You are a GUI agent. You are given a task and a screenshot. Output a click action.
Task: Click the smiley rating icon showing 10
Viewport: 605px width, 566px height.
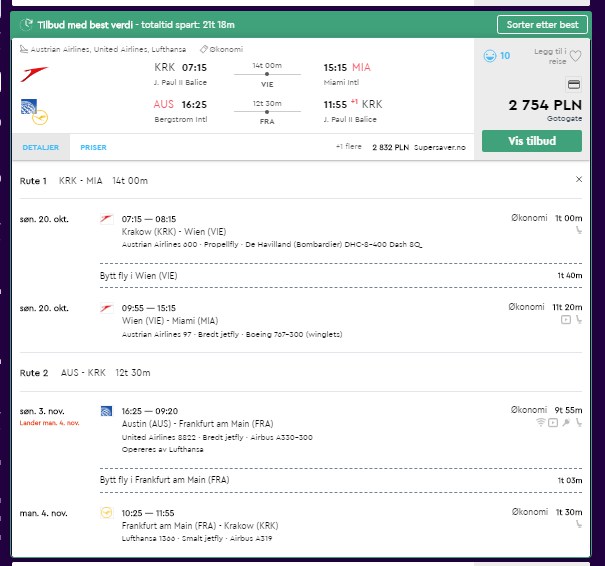tap(490, 56)
